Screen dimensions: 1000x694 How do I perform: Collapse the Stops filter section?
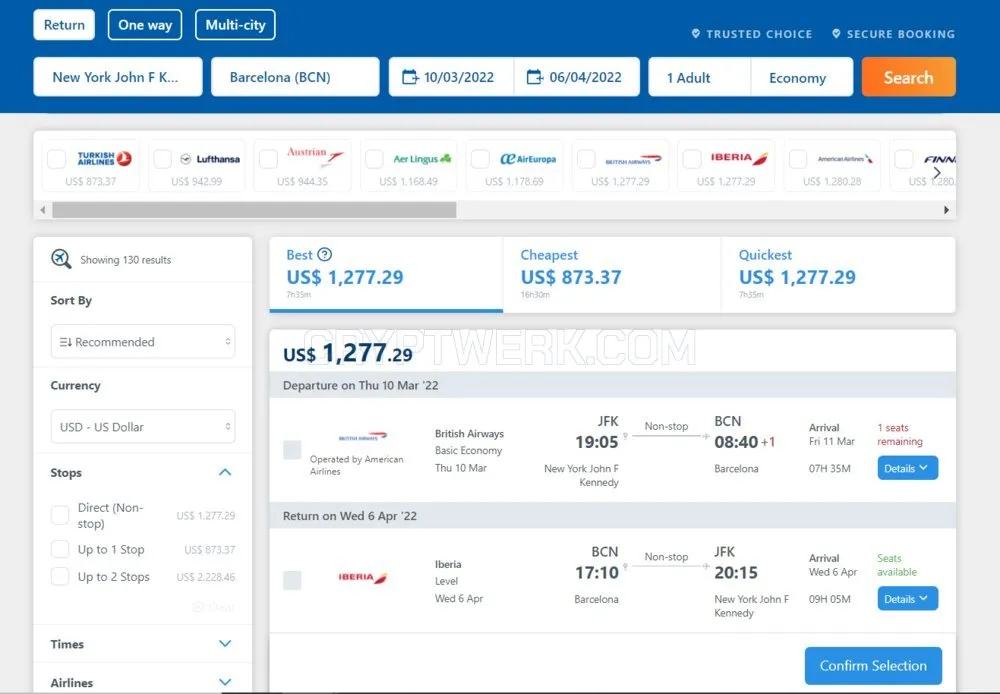(224, 473)
